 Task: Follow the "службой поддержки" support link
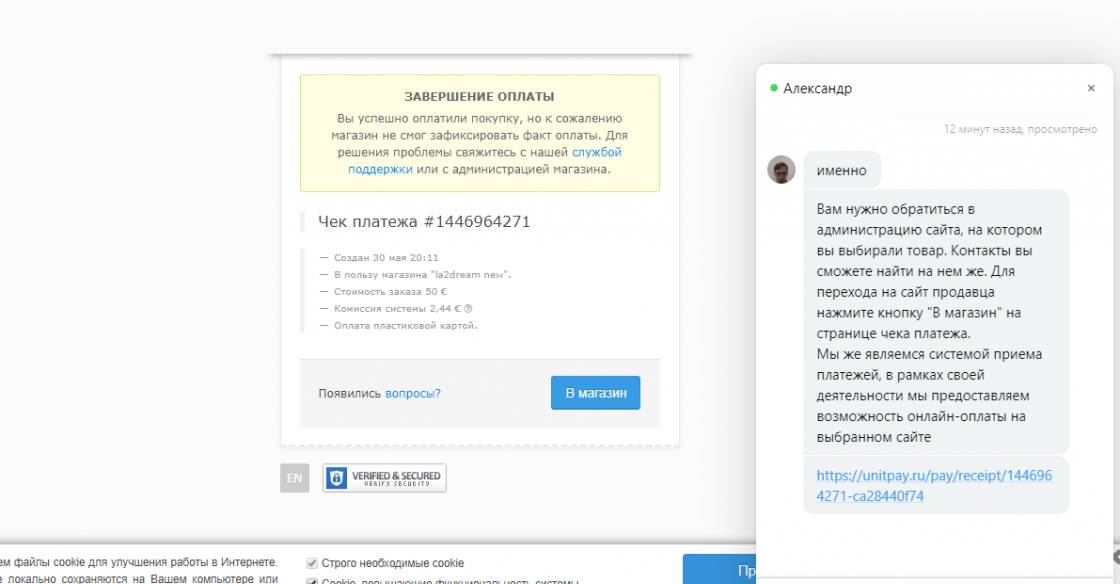[596, 152]
